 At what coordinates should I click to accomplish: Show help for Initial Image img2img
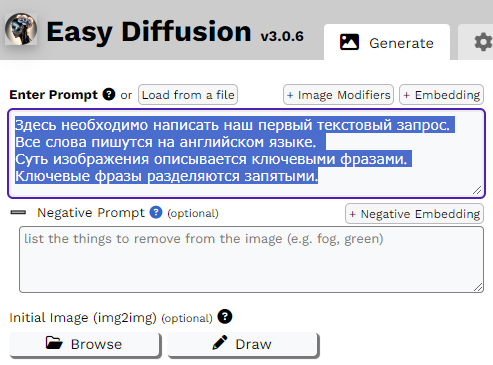[225, 316]
